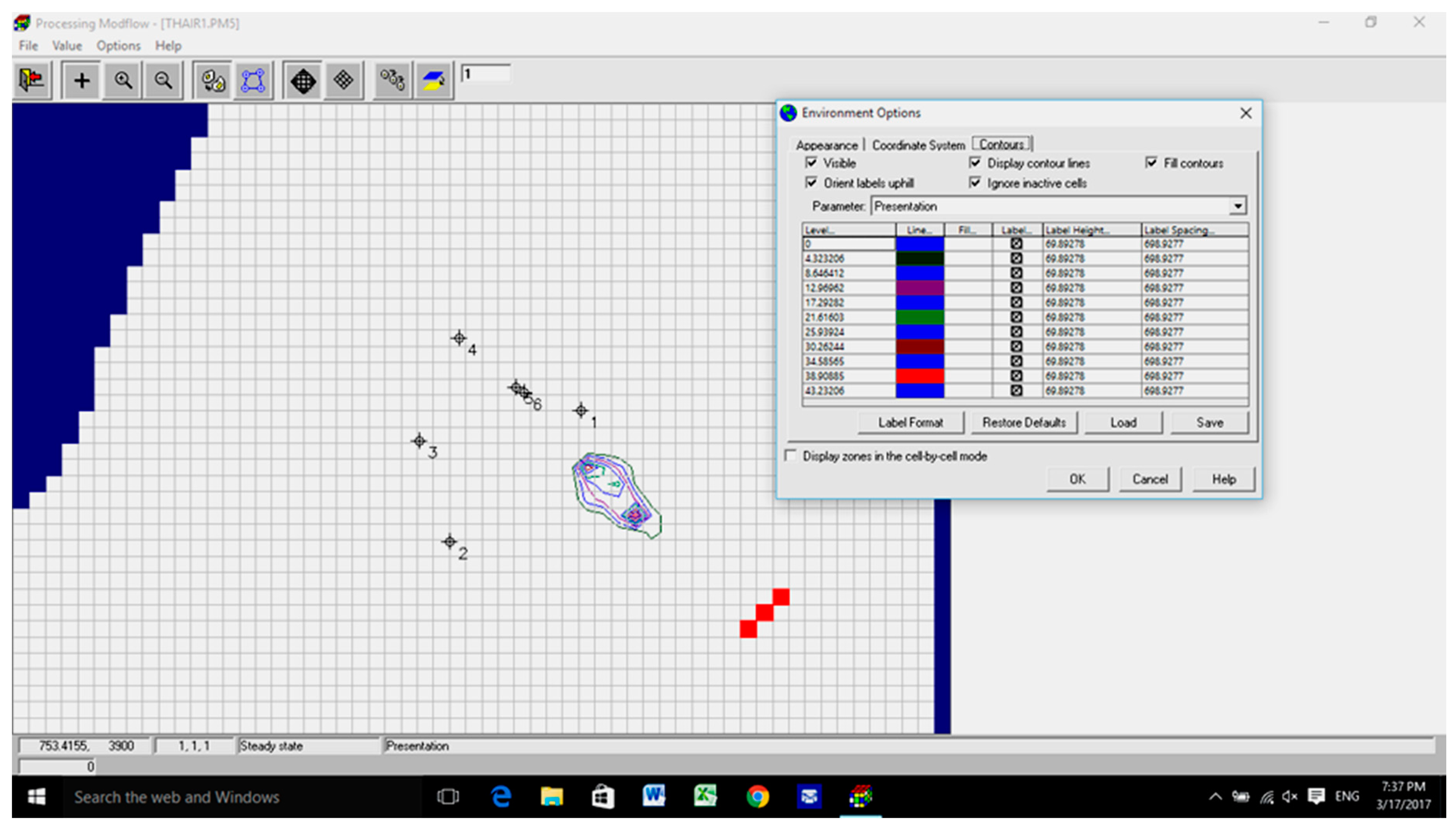Show hidden system tray icons chevron
The image size is (1456, 831).
click(x=1215, y=796)
